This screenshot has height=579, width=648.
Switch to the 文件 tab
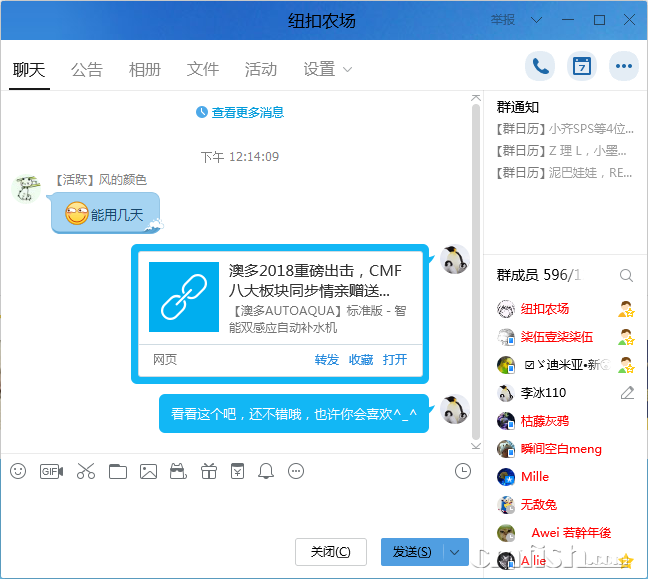click(203, 69)
